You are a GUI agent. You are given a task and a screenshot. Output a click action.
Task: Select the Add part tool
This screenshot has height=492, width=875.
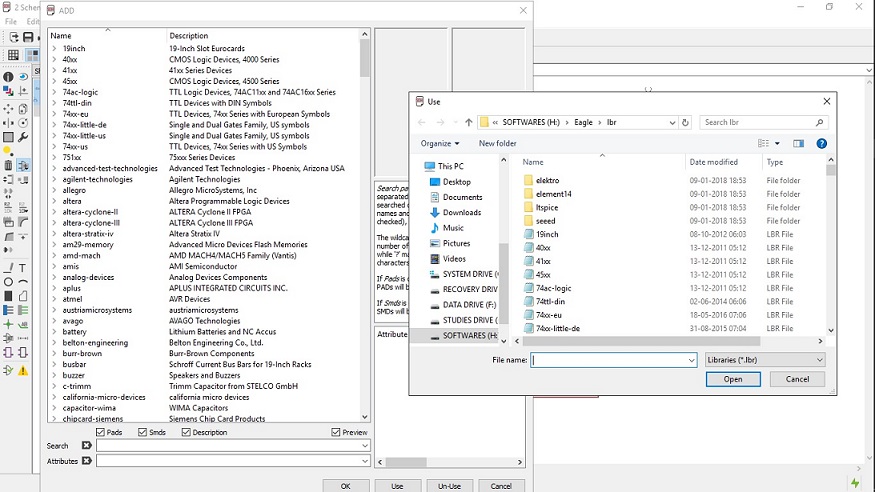pos(23,165)
